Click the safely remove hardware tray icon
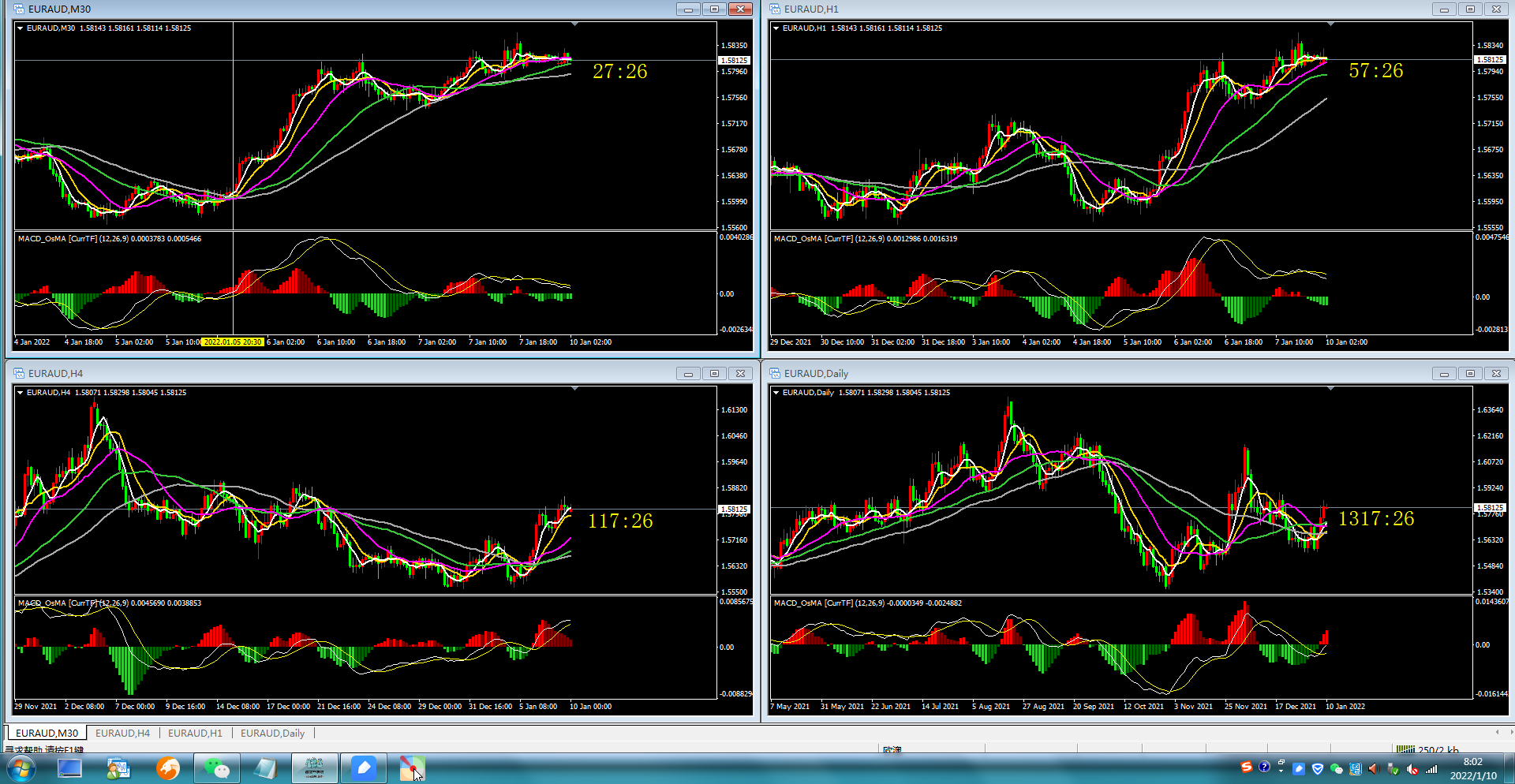This screenshot has width=1515, height=784. point(1393,769)
